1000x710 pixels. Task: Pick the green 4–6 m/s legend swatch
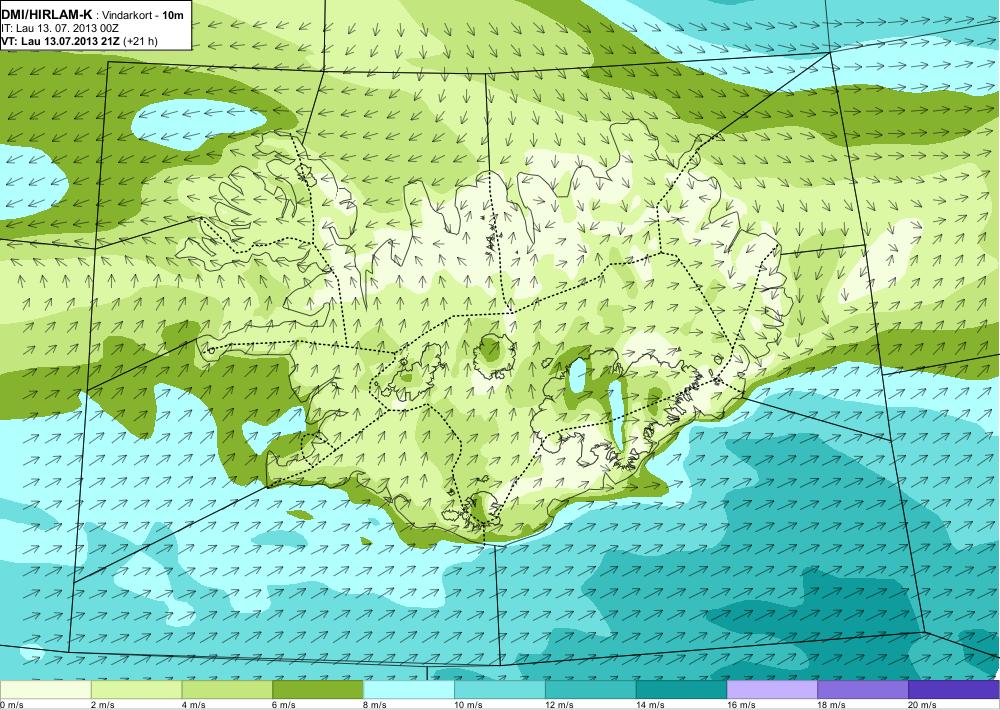(227, 690)
